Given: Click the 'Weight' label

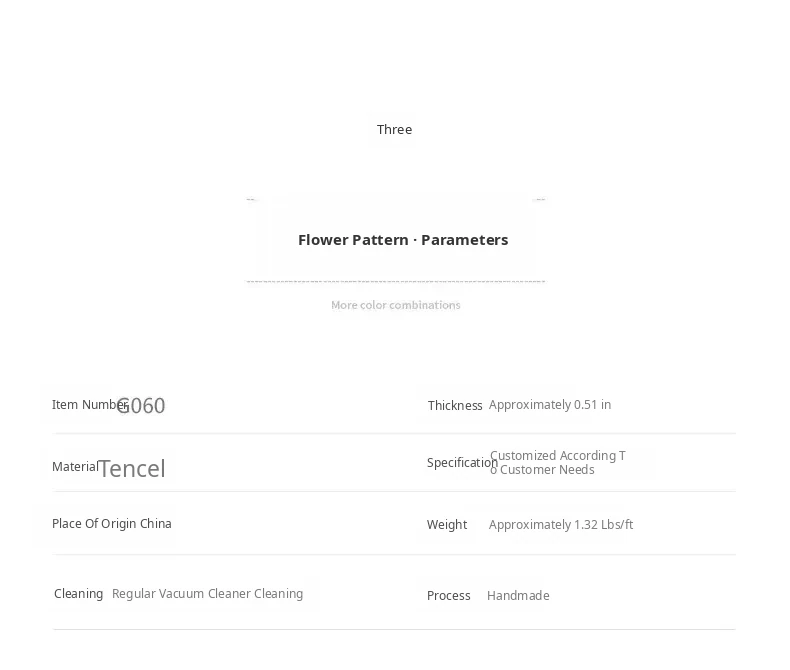Looking at the screenshot, I should [447, 525].
